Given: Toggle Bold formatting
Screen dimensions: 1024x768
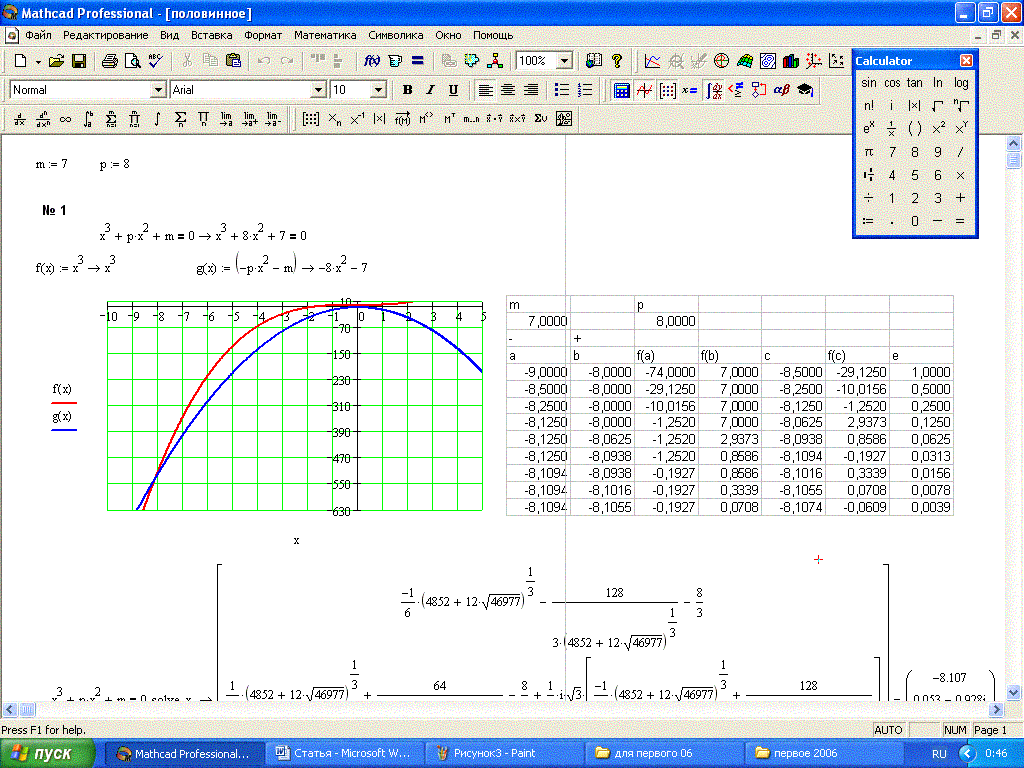Looking at the screenshot, I should (x=407, y=90).
